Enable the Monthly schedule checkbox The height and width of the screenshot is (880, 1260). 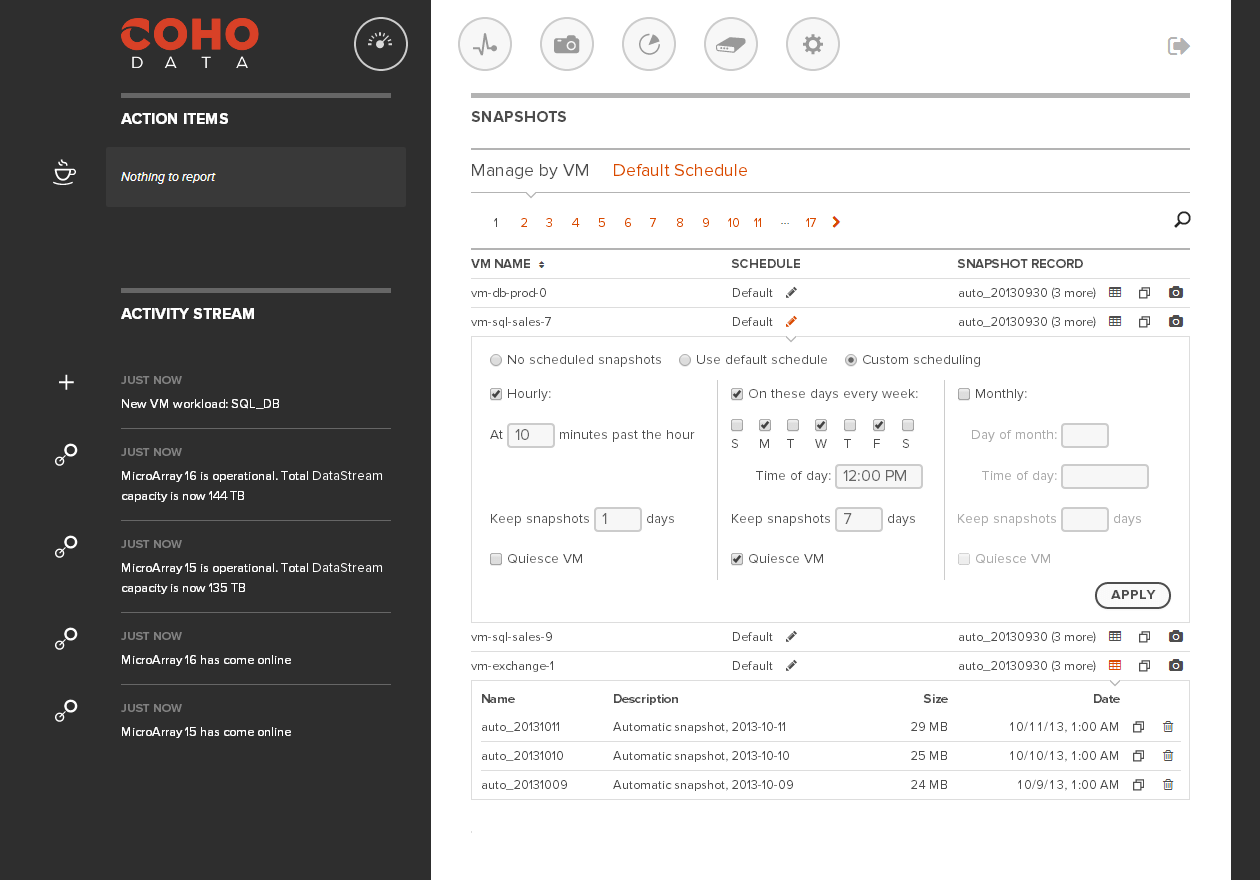coord(964,394)
